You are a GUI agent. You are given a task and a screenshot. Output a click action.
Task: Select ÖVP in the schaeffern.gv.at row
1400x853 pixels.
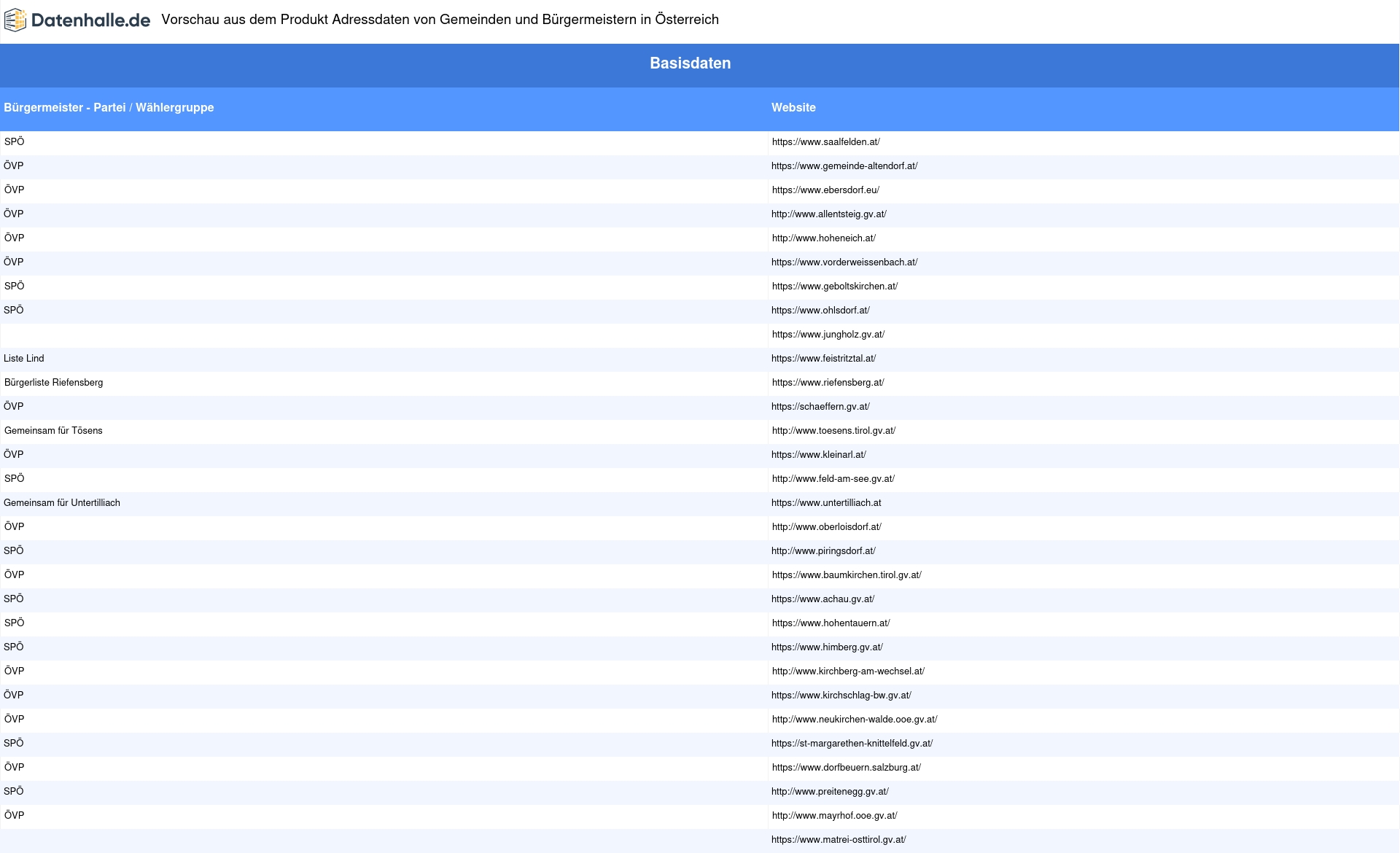14,407
